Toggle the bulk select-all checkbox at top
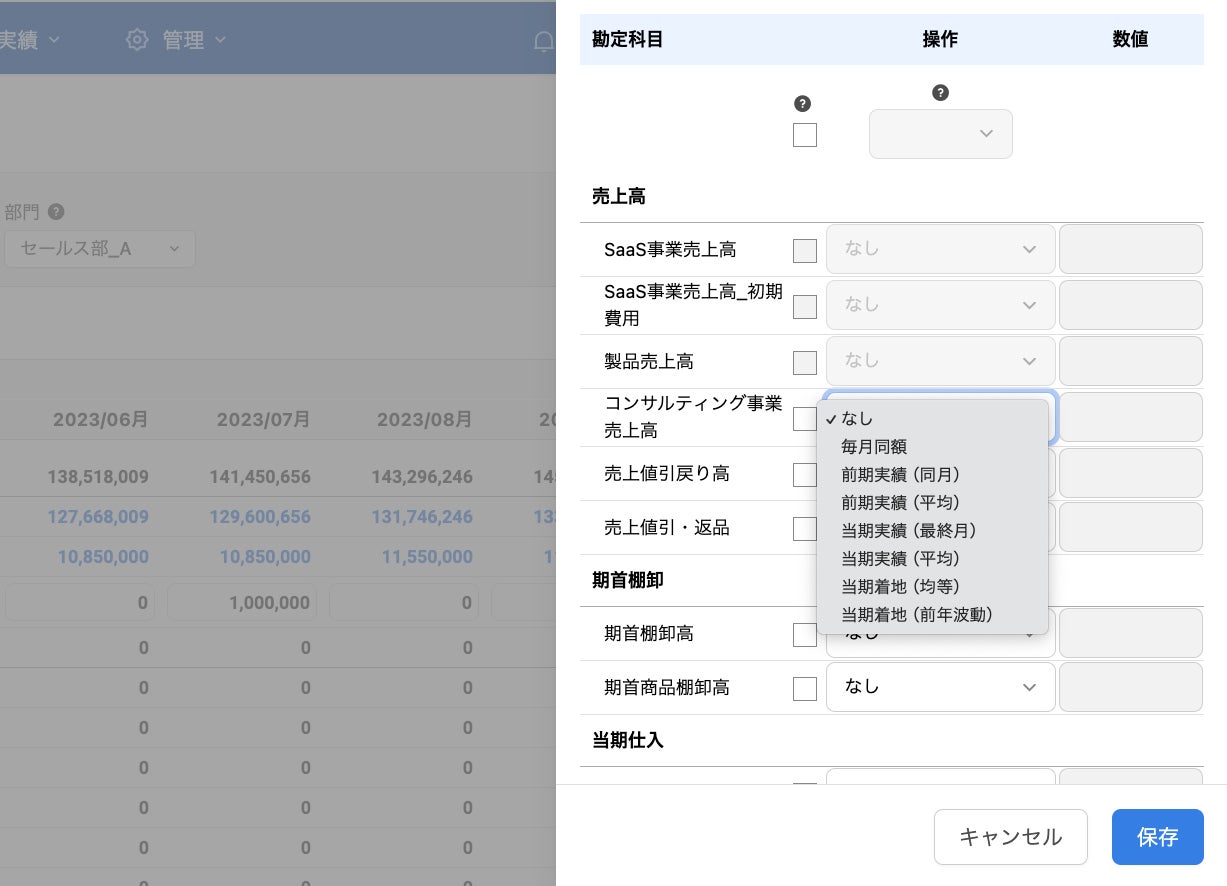 [x=805, y=135]
